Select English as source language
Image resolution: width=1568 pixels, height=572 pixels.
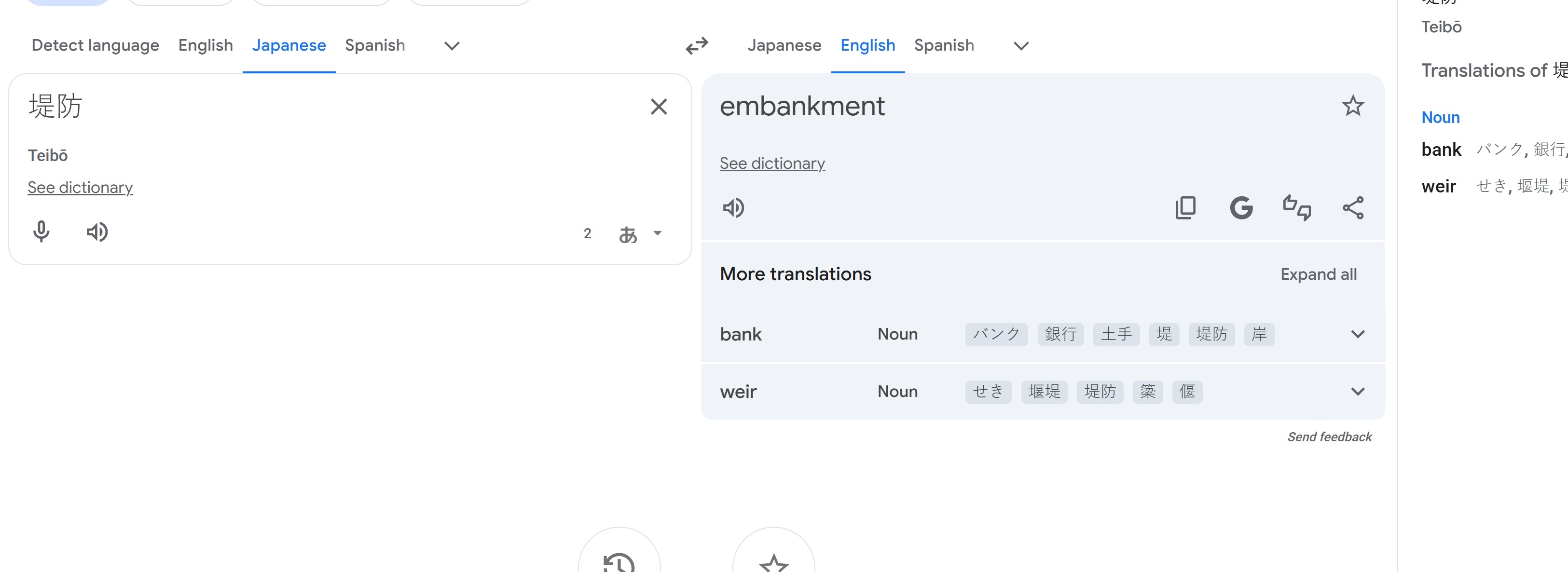point(206,46)
